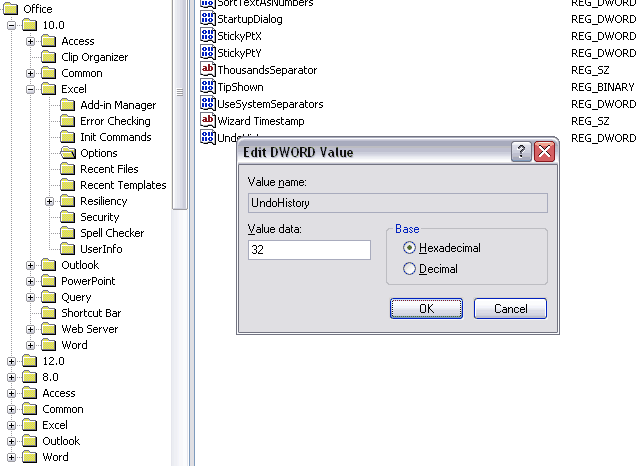
Task: Select the Clip Organizer tree label
Action: (95, 57)
